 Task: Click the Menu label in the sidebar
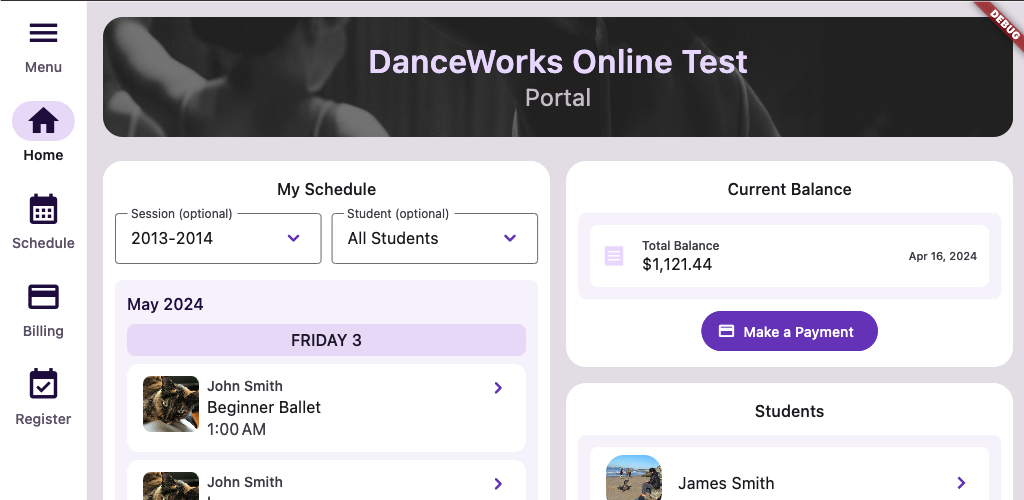[x=43, y=67]
